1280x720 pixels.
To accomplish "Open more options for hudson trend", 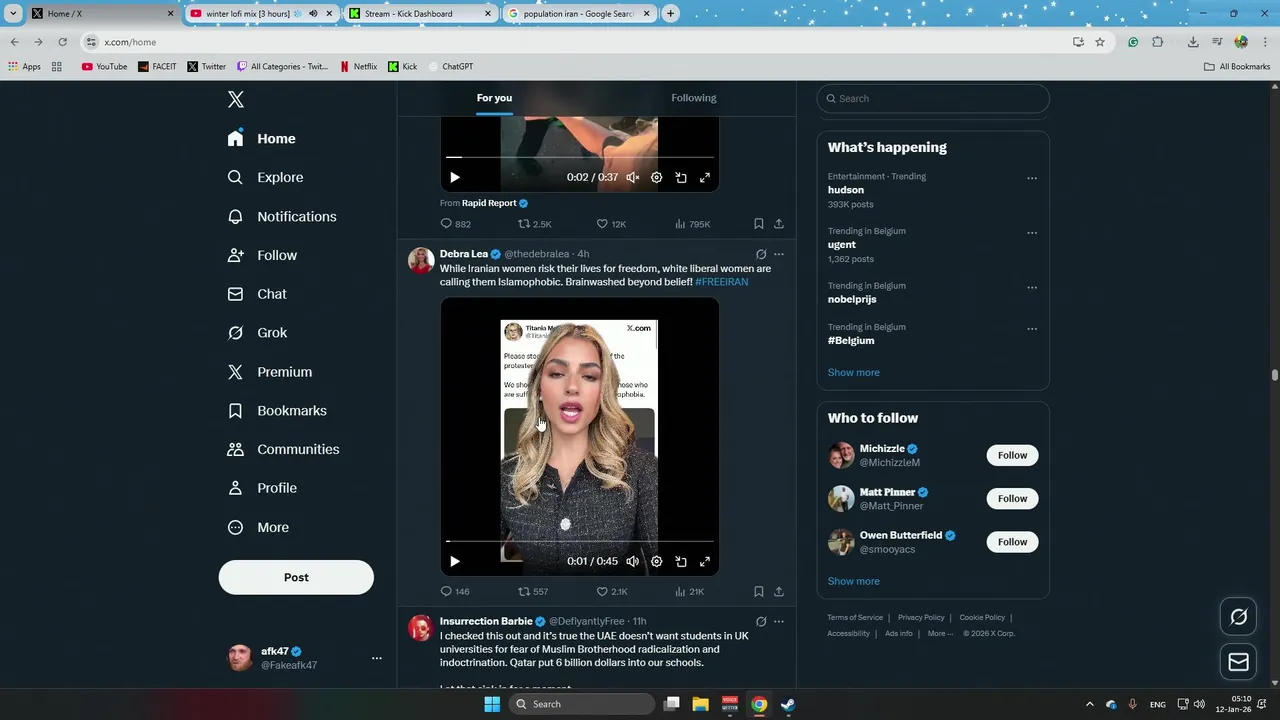I will point(1032,178).
